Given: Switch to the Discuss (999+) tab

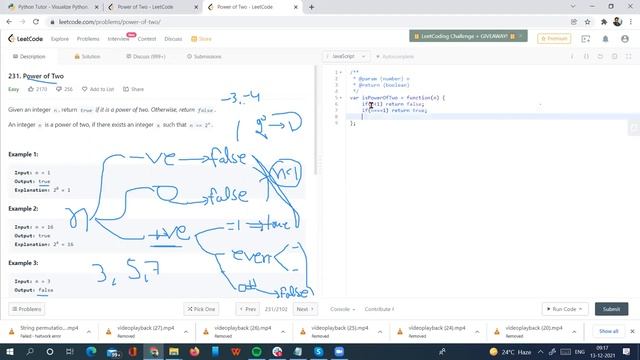Looking at the screenshot, I should [146, 56].
